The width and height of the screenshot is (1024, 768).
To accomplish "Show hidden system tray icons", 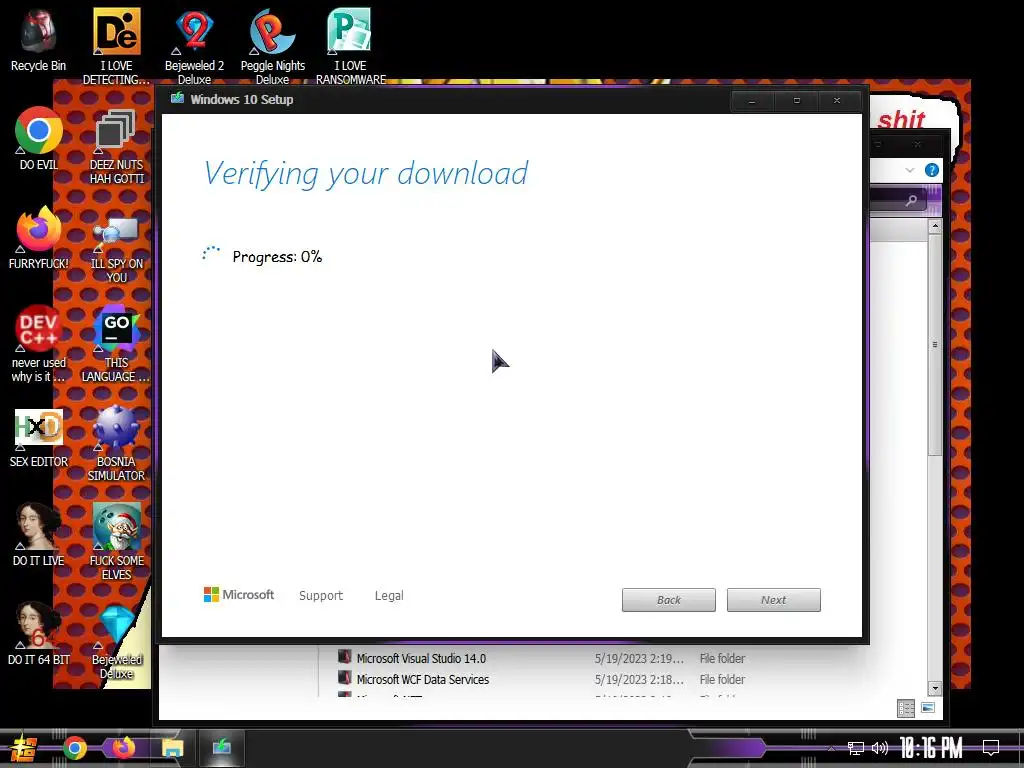I will pos(831,748).
